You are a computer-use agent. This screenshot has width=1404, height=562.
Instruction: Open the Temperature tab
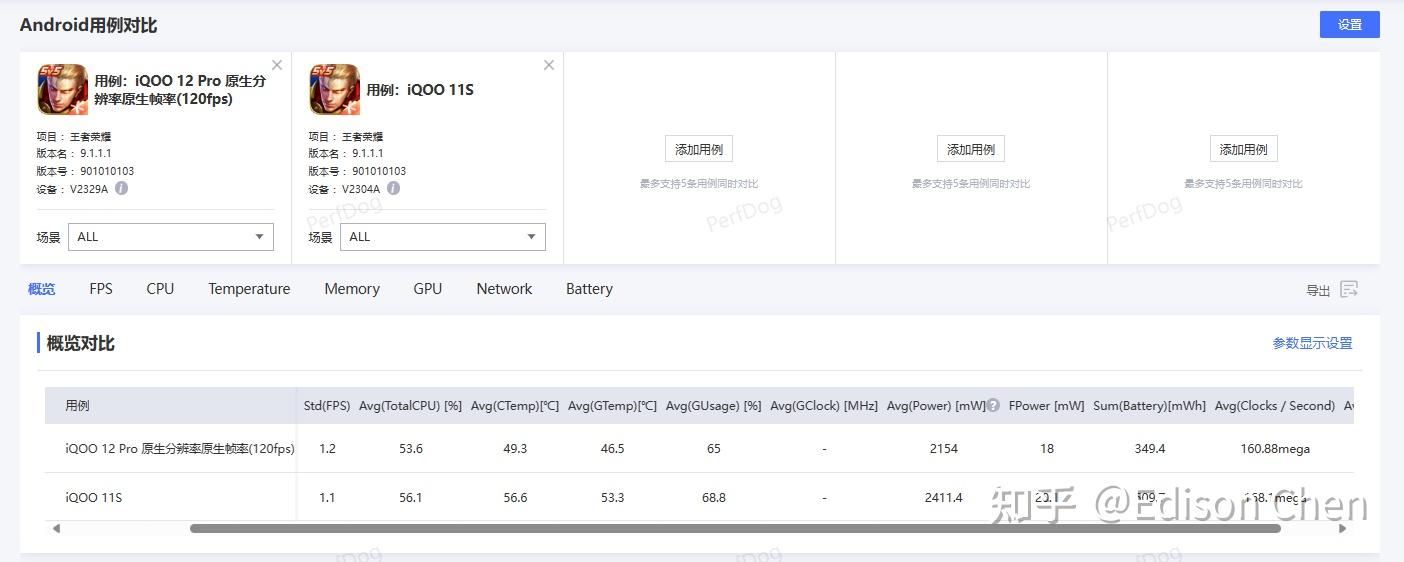[x=249, y=289]
